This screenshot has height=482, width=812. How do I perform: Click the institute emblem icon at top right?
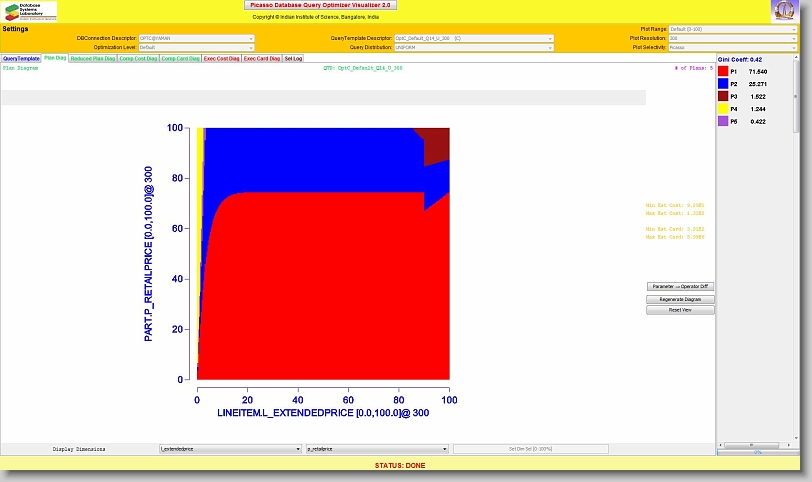point(784,11)
